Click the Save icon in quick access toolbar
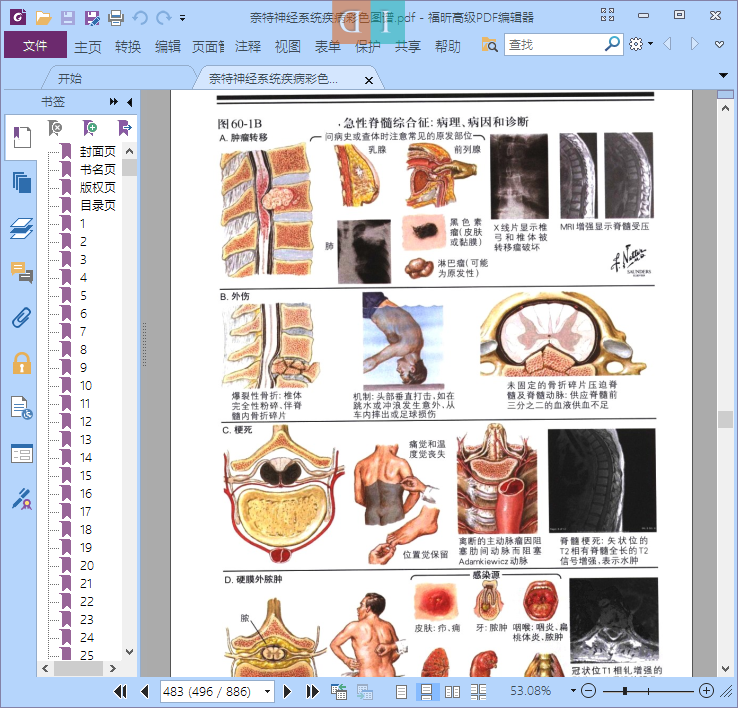738x708 pixels. click(68, 18)
